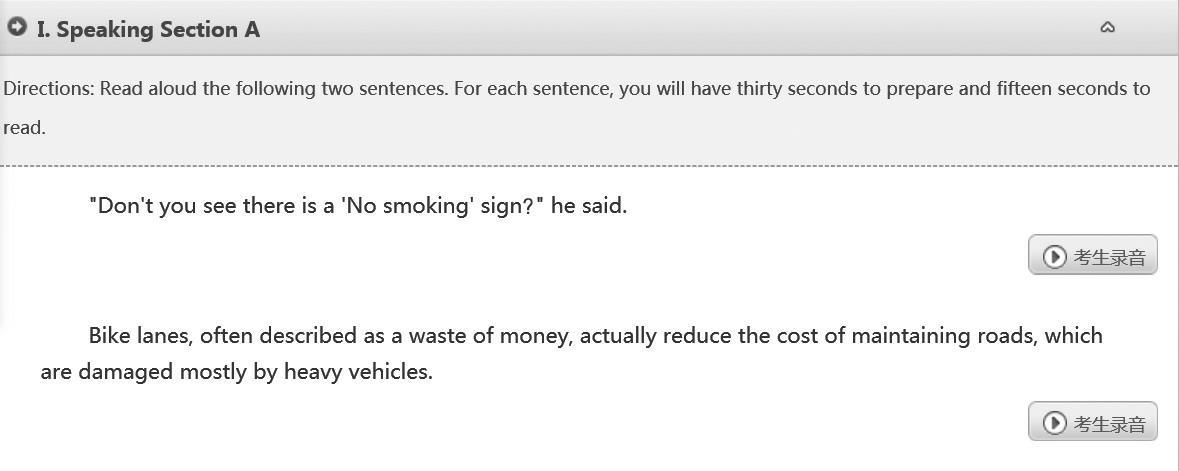The image size is (1179, 471).
Task: Click the word "Directions:" in the instructions
Action: (x=49, y=89)
